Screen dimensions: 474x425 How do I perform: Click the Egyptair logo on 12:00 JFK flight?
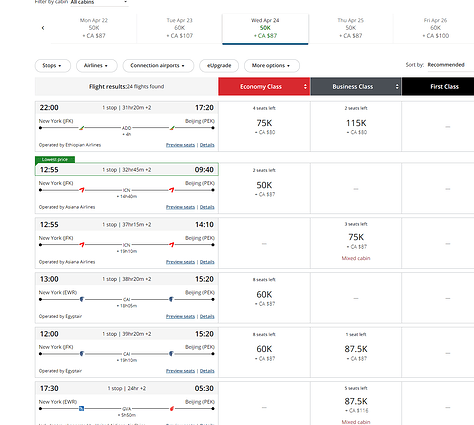coord(82,354)
